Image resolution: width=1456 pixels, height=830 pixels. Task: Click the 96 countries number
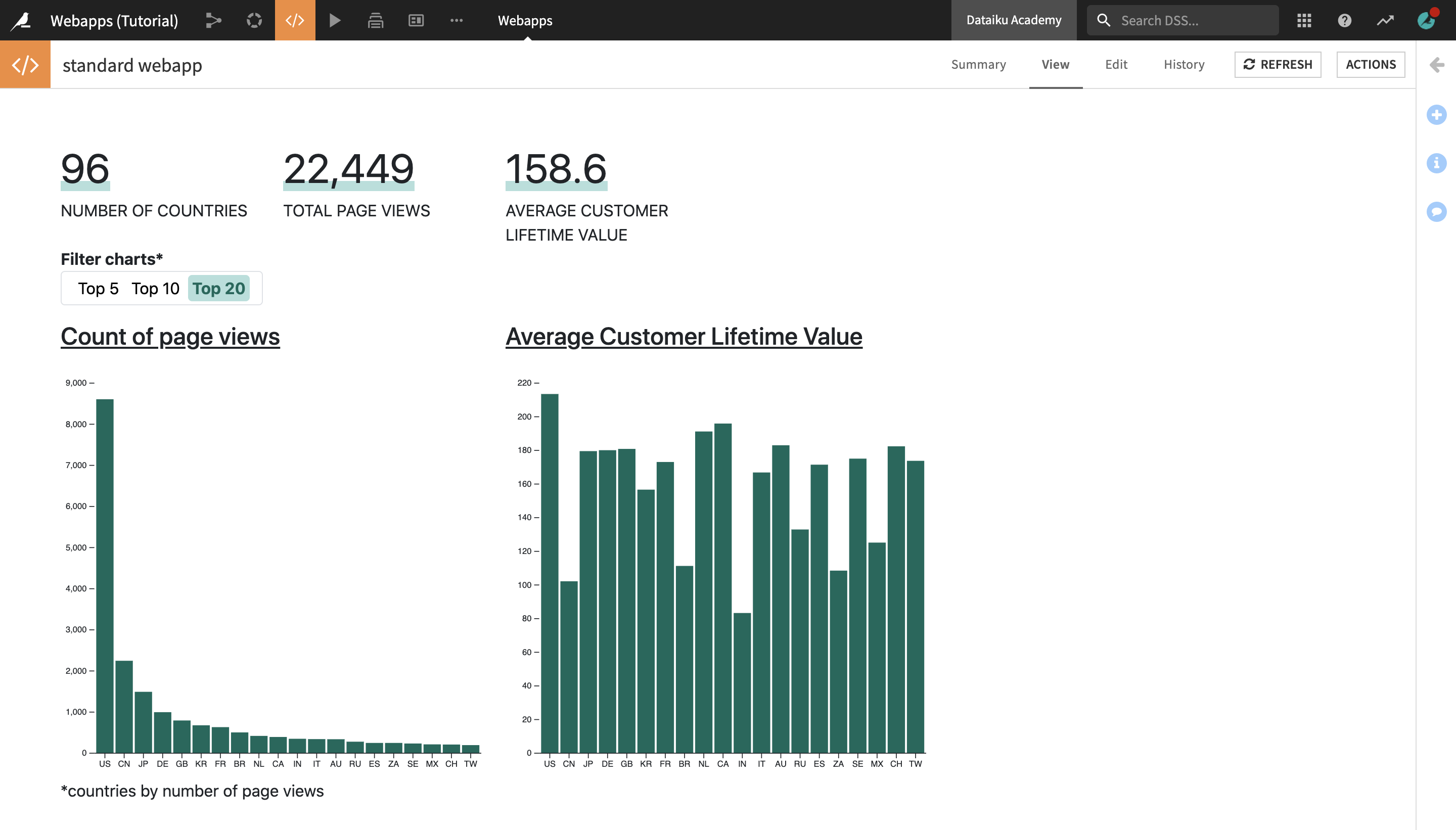pos(85,169)
